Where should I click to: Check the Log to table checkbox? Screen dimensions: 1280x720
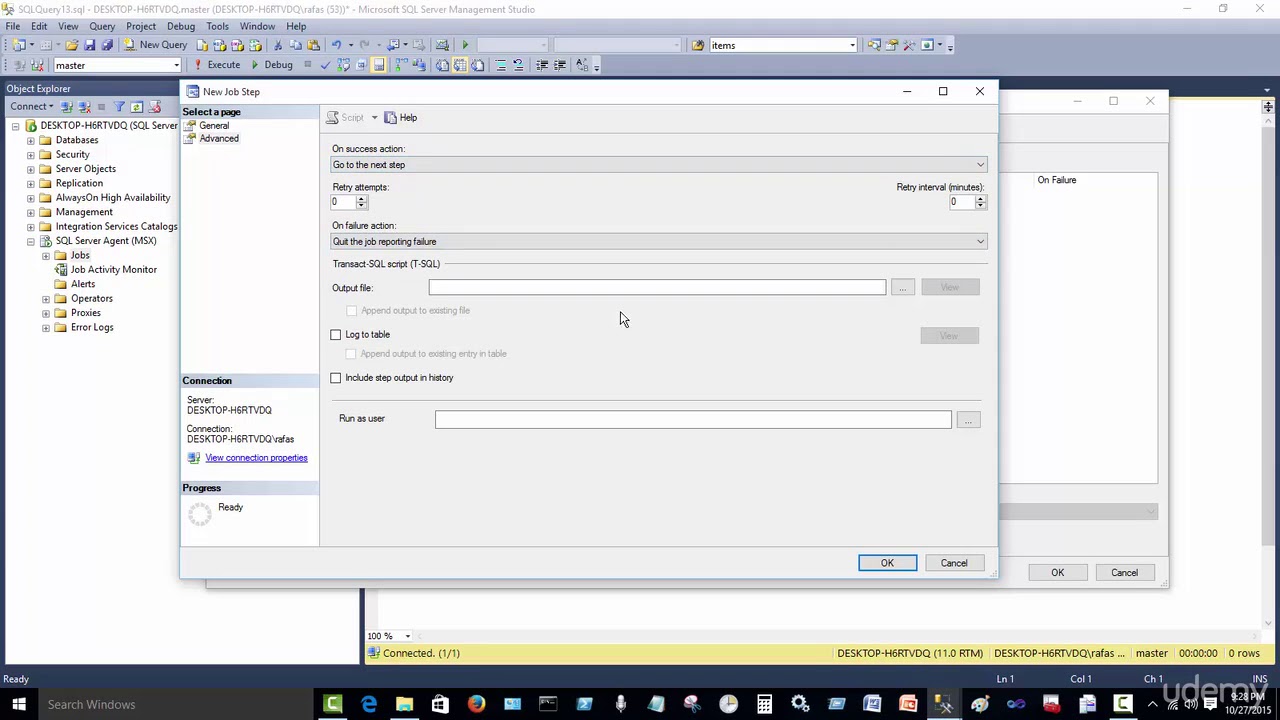[336, 335]
